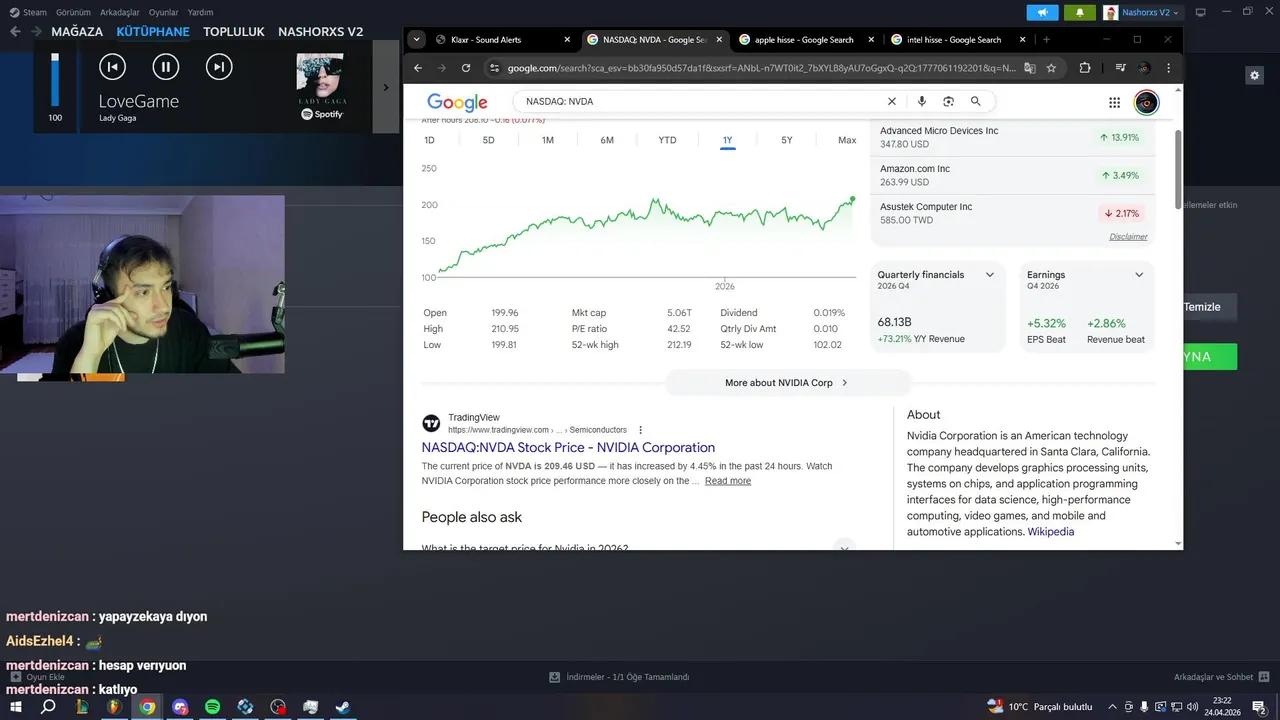Select the 5Y chart range

pos(787,140)
